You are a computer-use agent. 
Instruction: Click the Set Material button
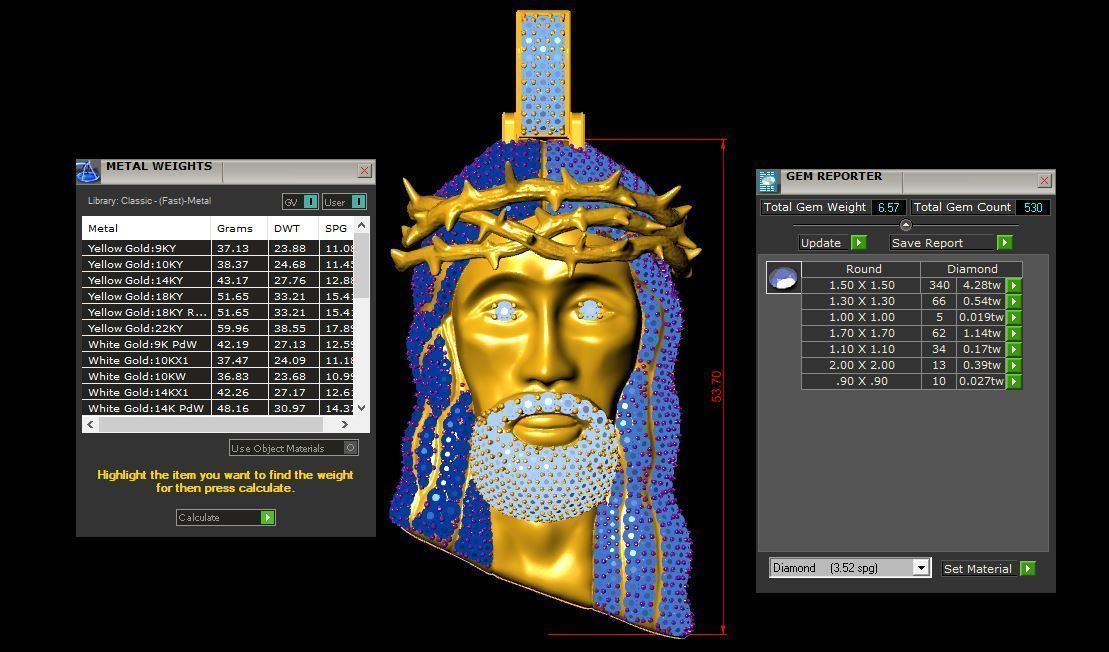click(978, 568)
